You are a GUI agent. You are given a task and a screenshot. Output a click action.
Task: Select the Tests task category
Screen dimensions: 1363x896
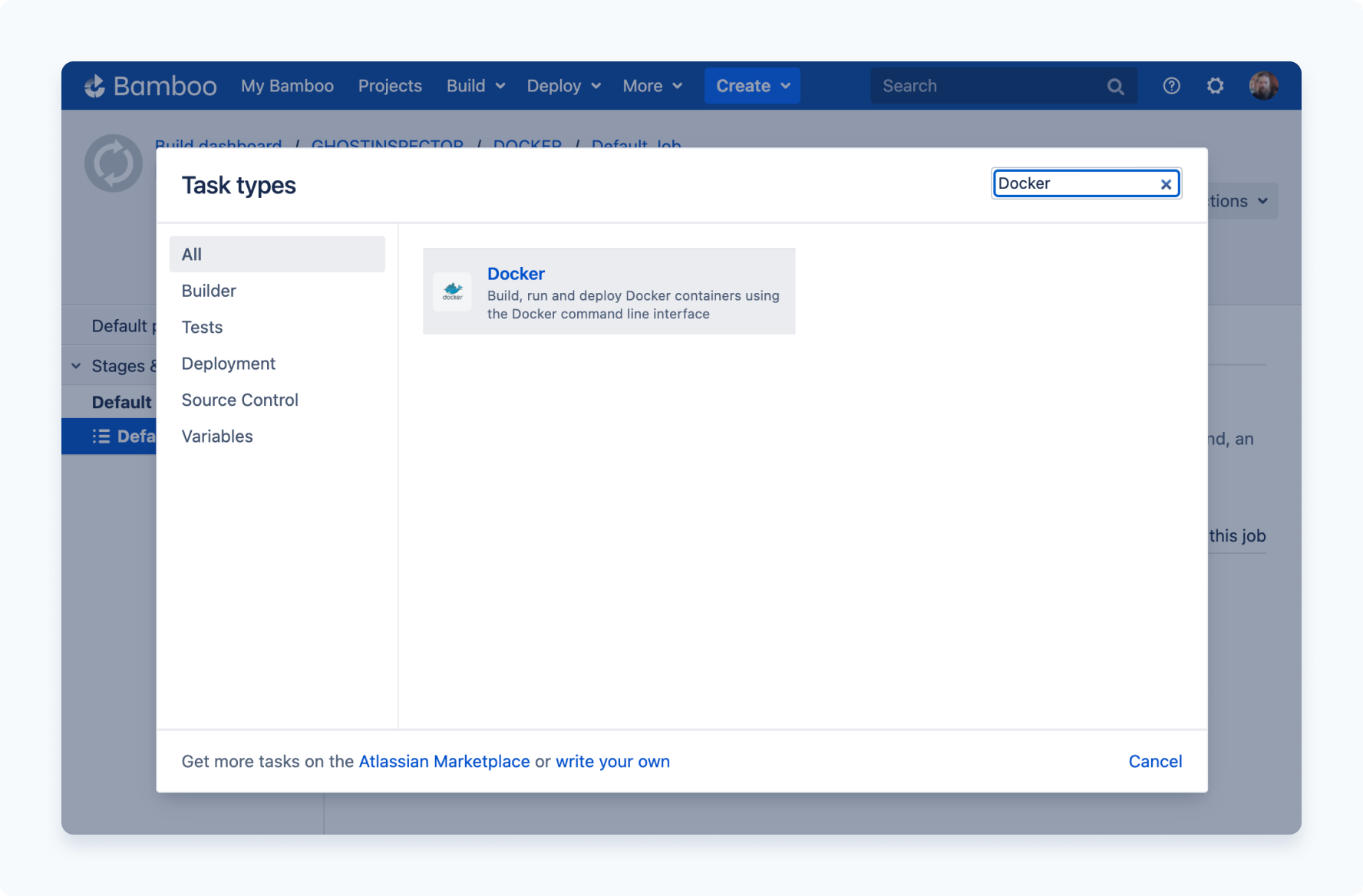coord(201,327)
